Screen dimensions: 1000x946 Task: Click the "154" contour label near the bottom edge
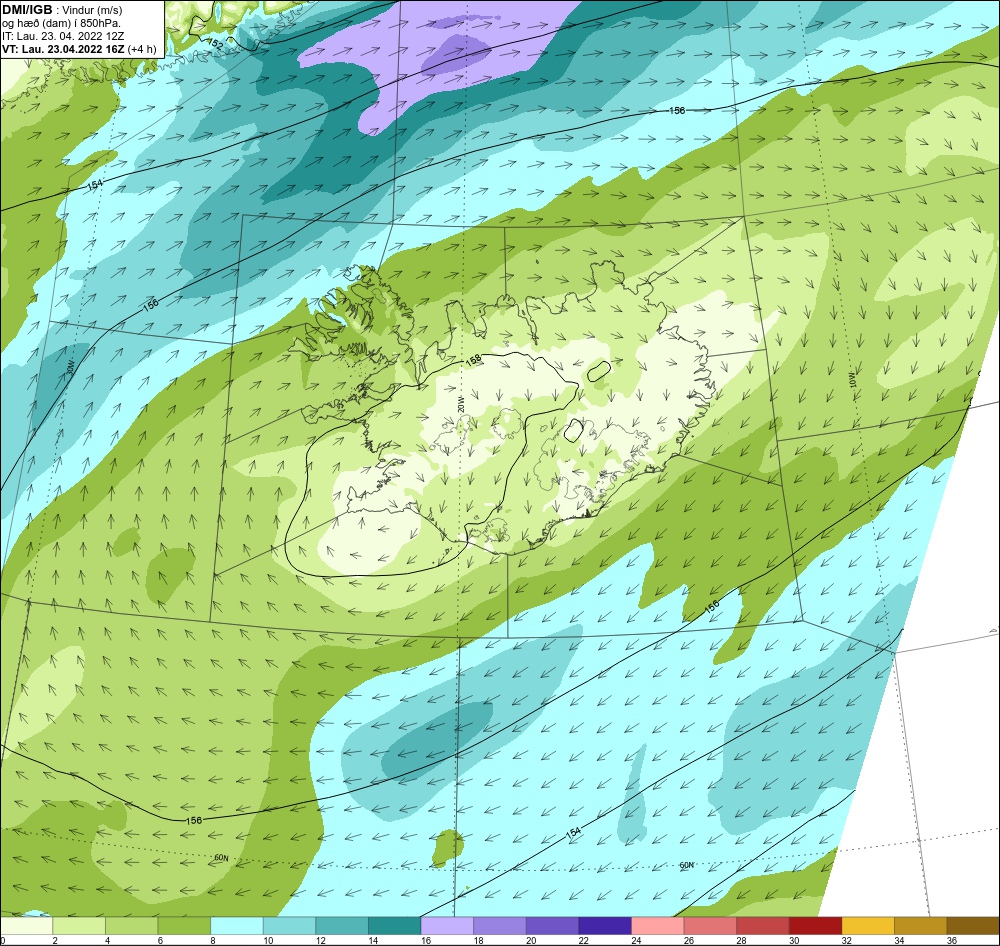click(573, 833)
